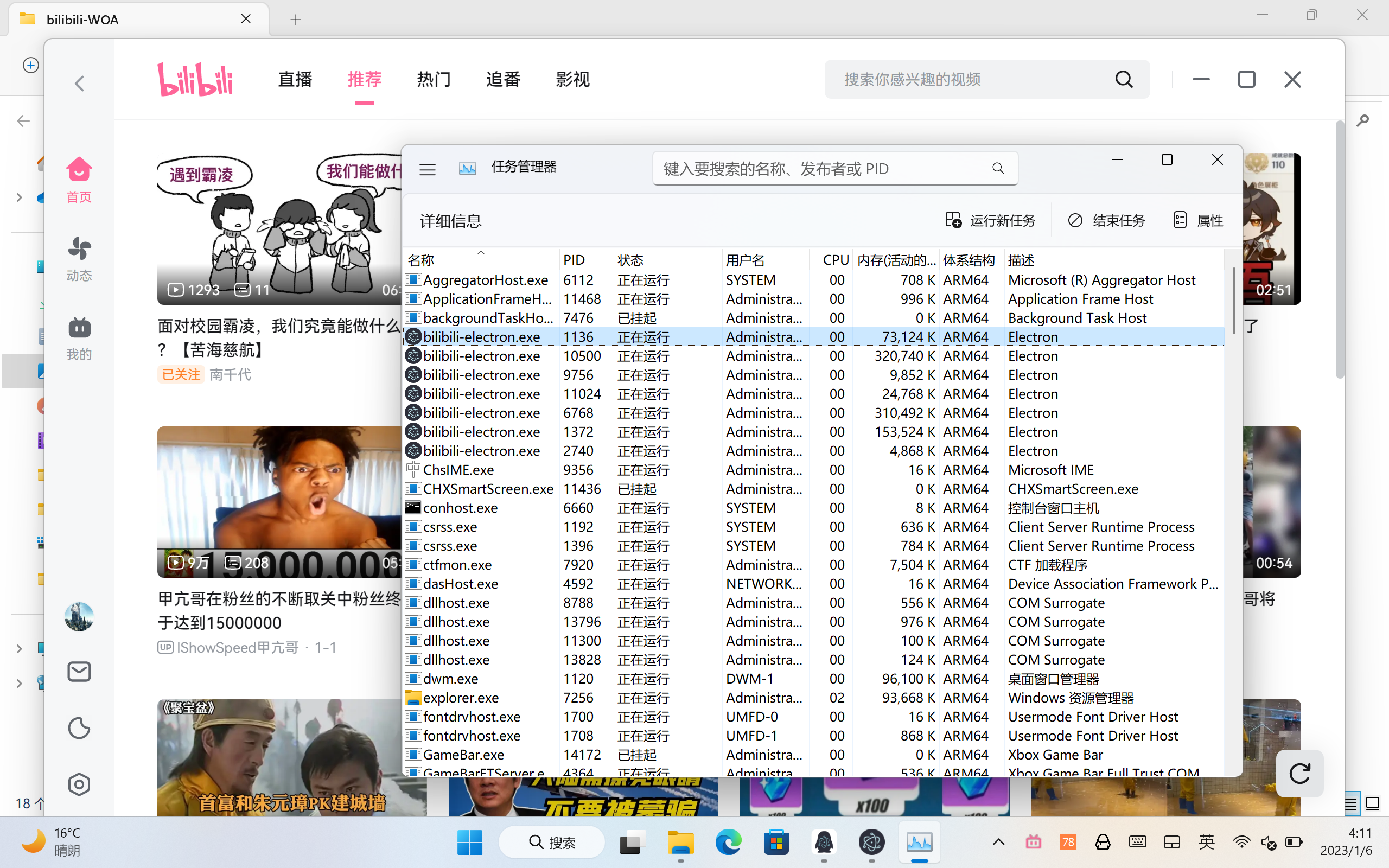Select the dwm.exe process row

coord(814,679)
